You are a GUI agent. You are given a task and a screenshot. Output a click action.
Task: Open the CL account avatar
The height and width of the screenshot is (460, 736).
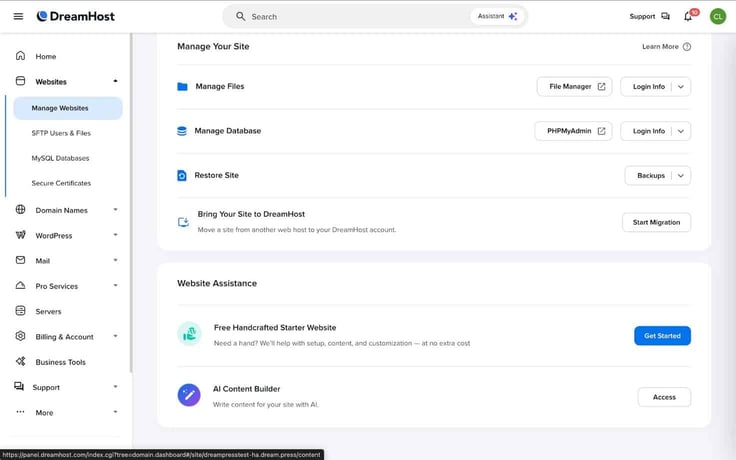[718, 16]
